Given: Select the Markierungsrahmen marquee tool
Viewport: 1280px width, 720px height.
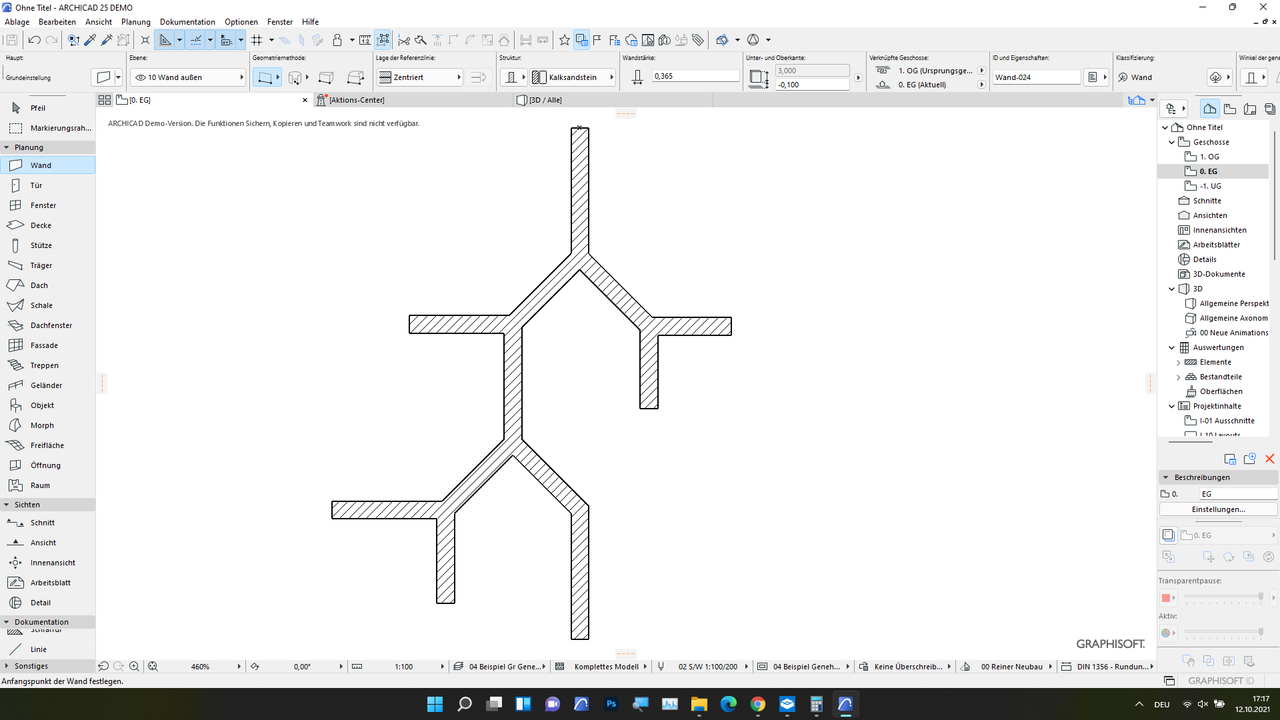Looking at the screenshot, I should [48, 128].
